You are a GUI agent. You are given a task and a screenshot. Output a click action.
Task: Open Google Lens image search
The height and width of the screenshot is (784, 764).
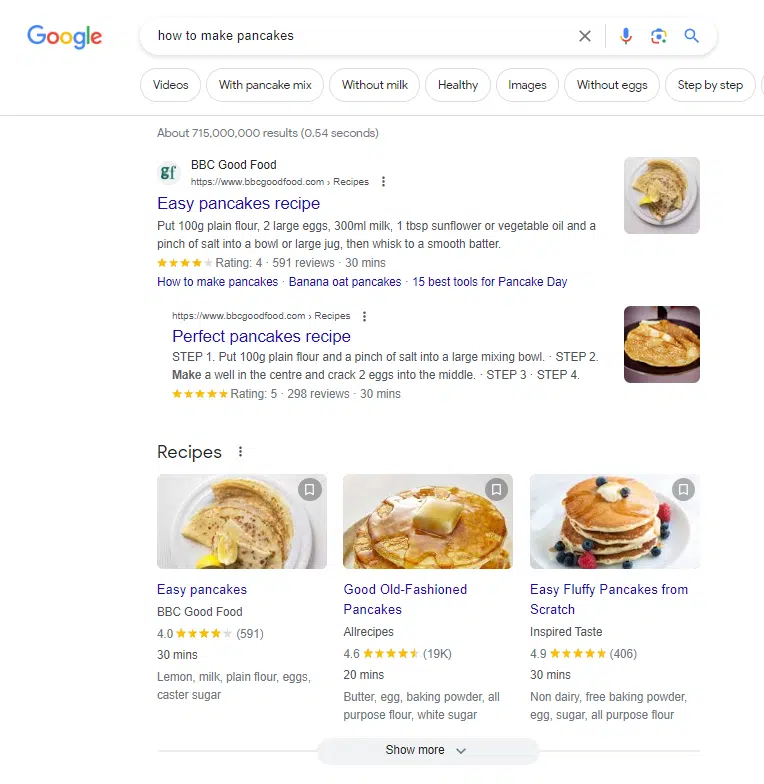[658, 36]
